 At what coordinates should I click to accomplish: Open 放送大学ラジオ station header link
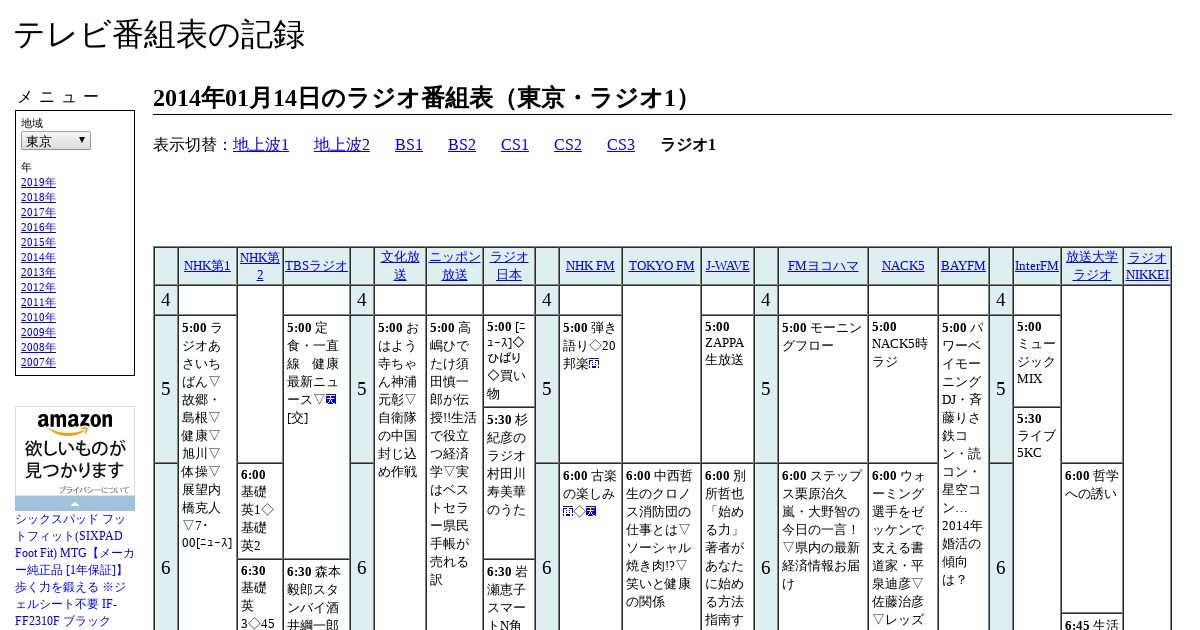click(x=1091, y=266)
